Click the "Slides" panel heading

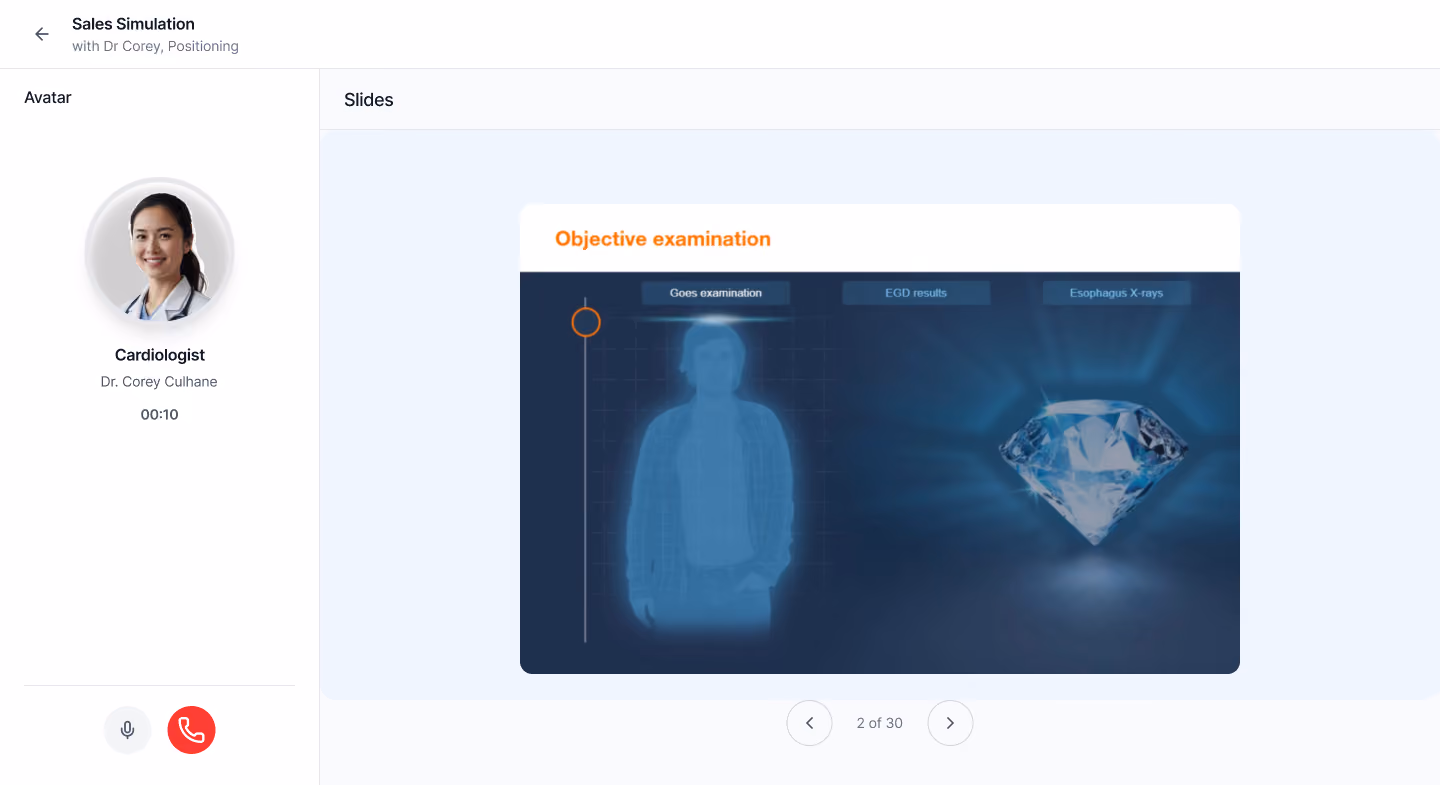pyautogui.click(x=369, y=100)
